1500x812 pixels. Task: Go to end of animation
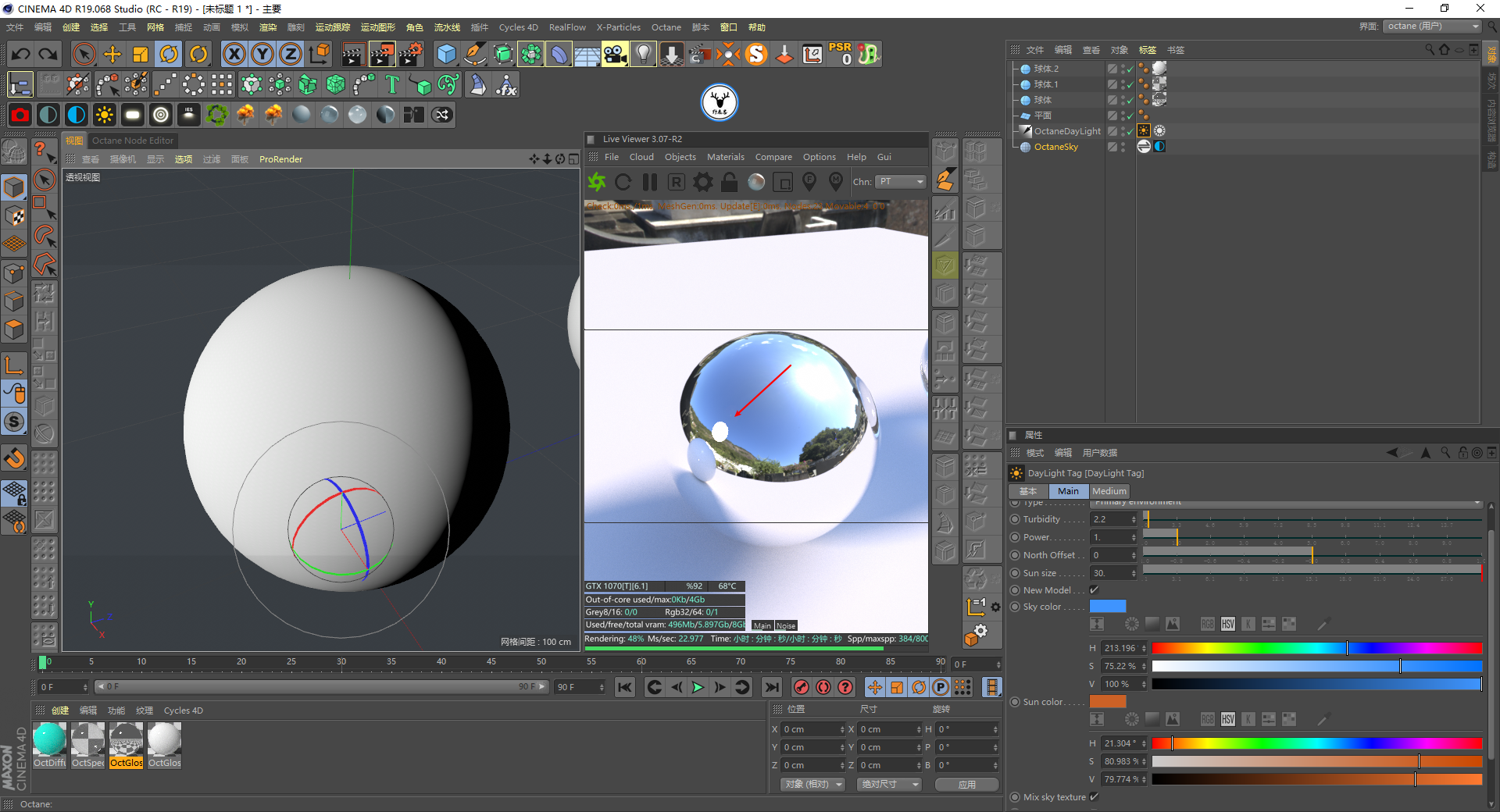pos(772,687)
